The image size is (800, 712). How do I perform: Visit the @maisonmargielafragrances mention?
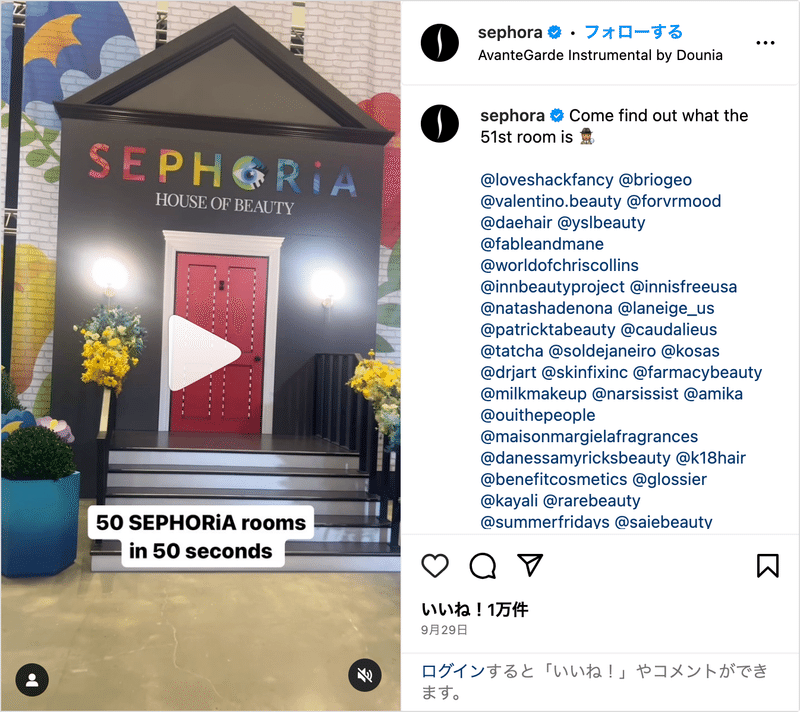click(589, 437)
